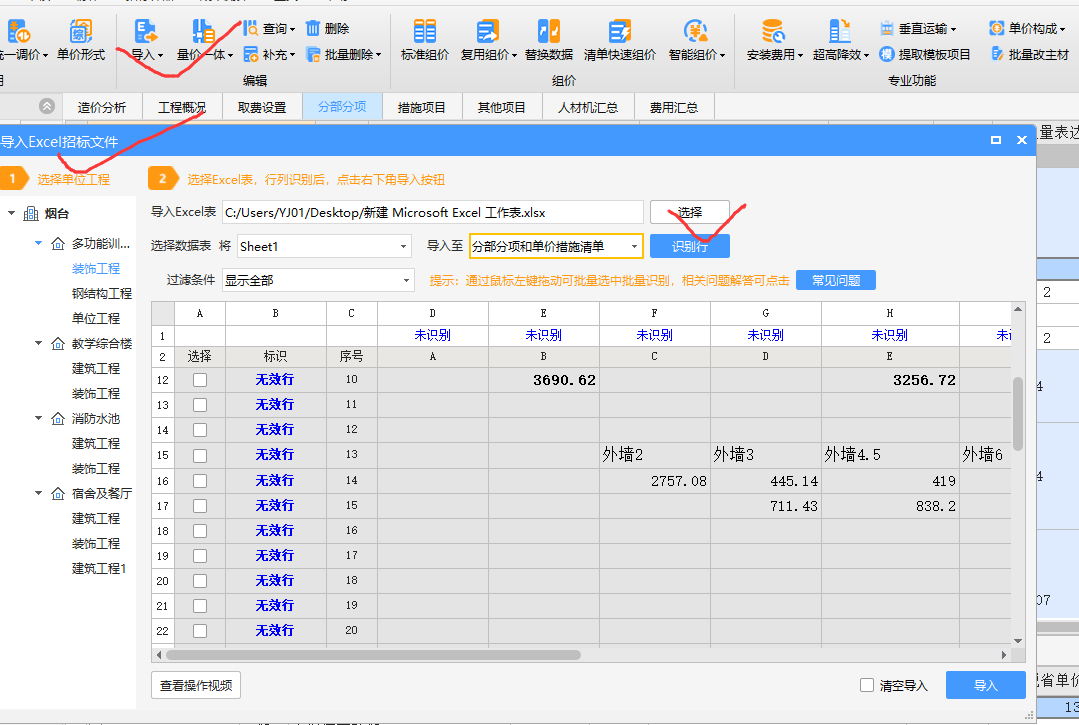Tick the checkbox in row 17
The image size is (1079, 725).
pyautogui.click(x=200, y=506)
